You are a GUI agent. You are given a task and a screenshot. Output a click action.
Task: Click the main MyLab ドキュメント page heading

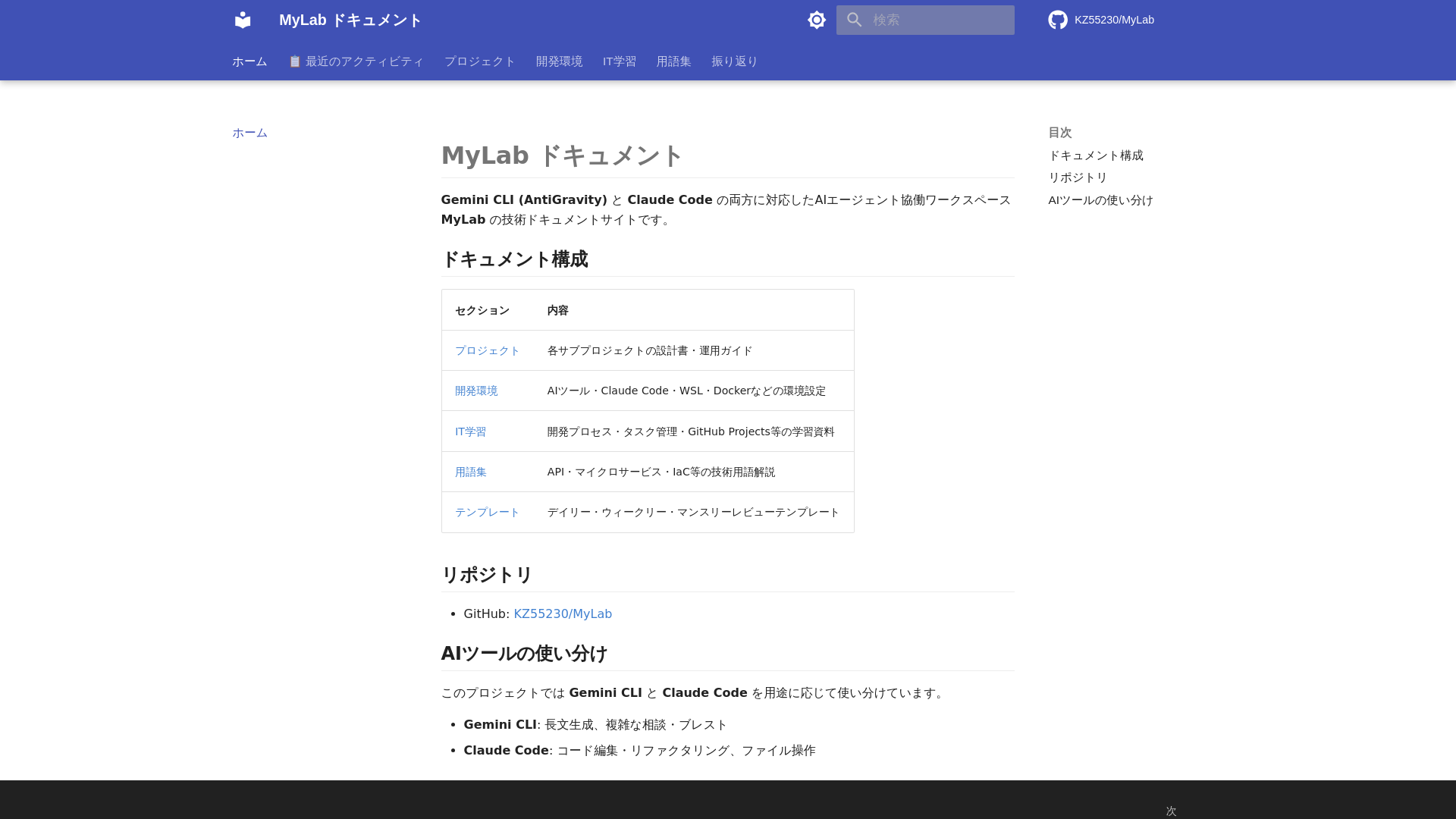pyautogui.click(x=562, y=155)
